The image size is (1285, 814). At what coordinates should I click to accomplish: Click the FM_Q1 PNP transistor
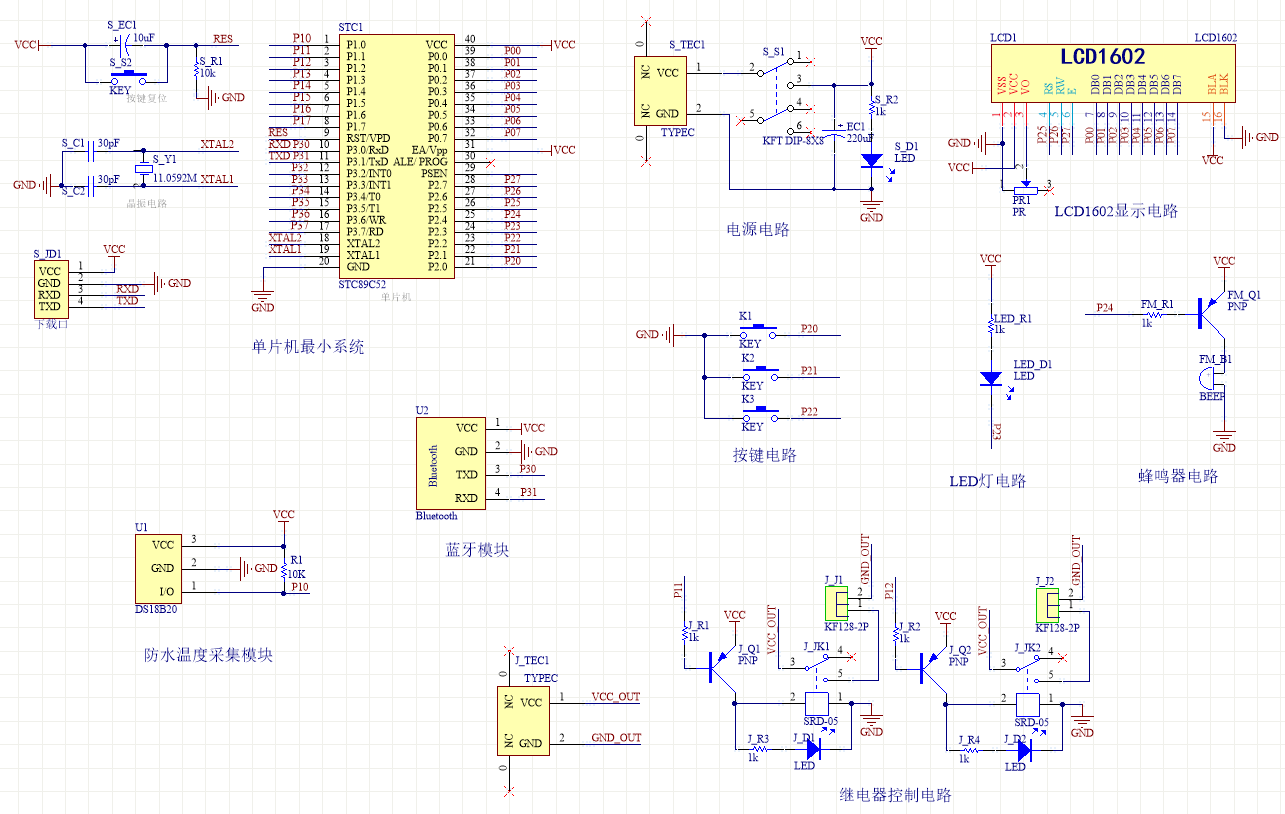[1211, 313]
